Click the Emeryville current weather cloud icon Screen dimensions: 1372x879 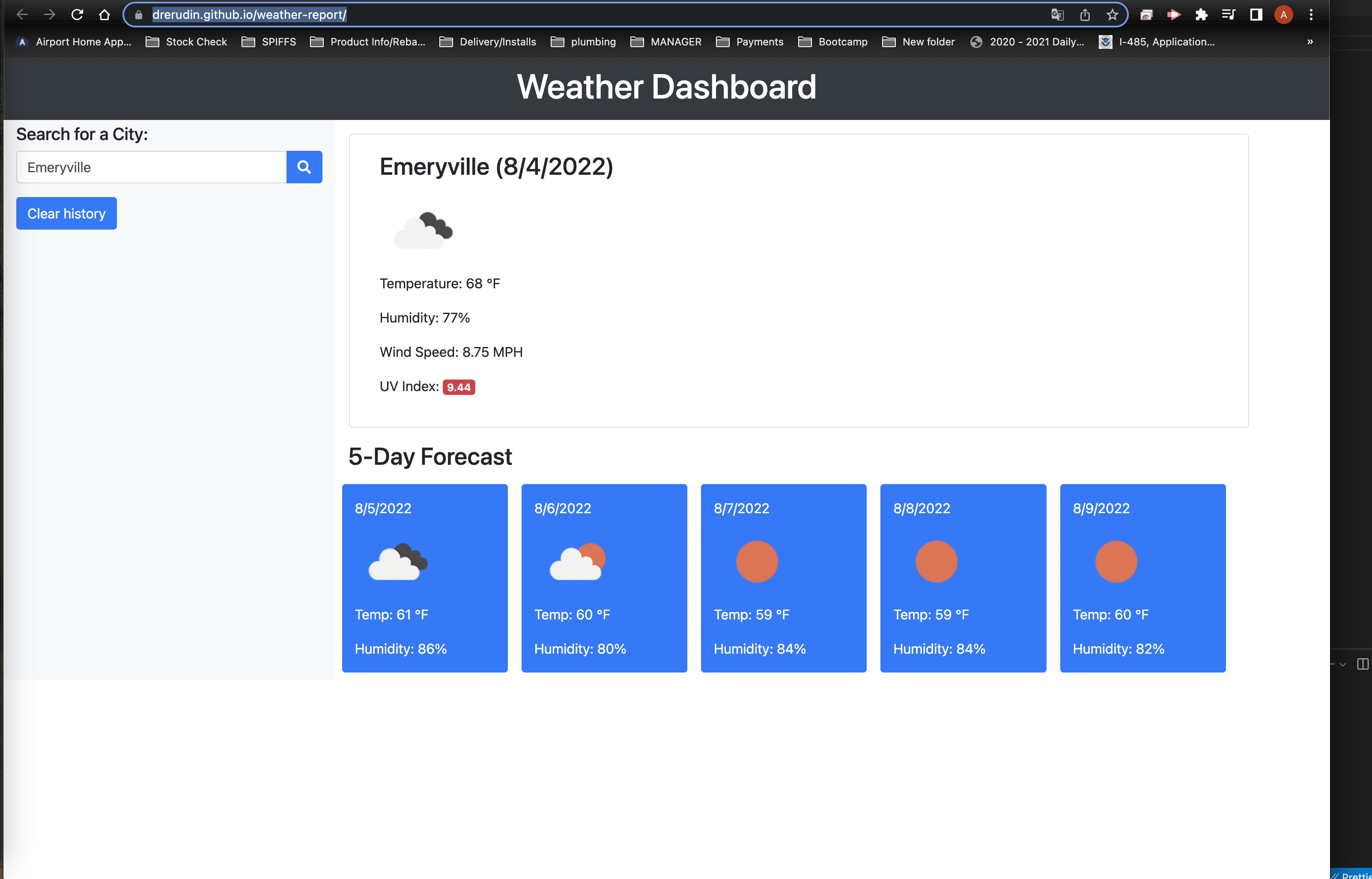424,230
